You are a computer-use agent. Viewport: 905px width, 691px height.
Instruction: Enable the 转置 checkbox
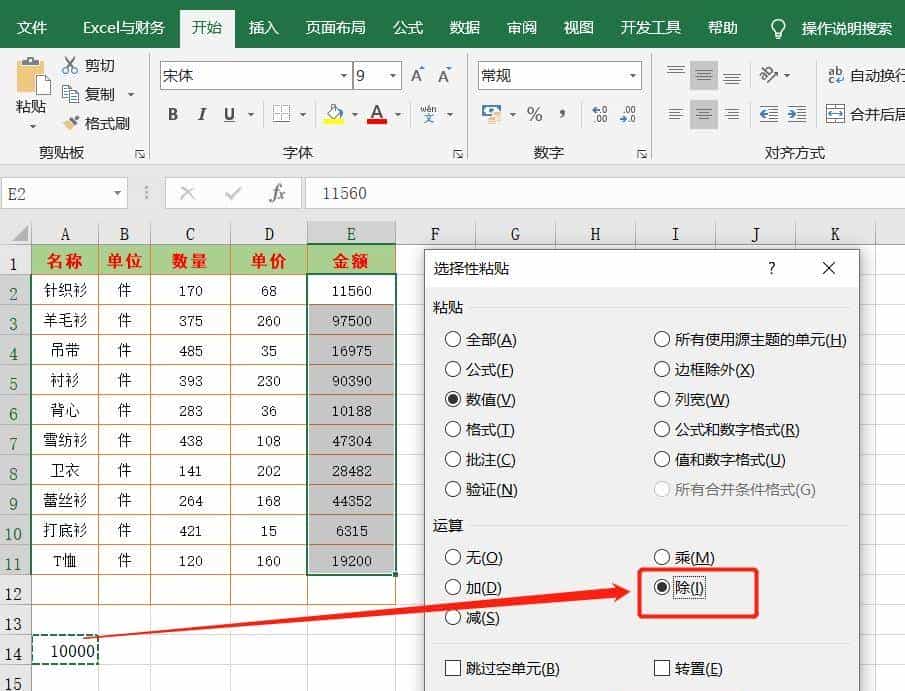tap(659, 667)
